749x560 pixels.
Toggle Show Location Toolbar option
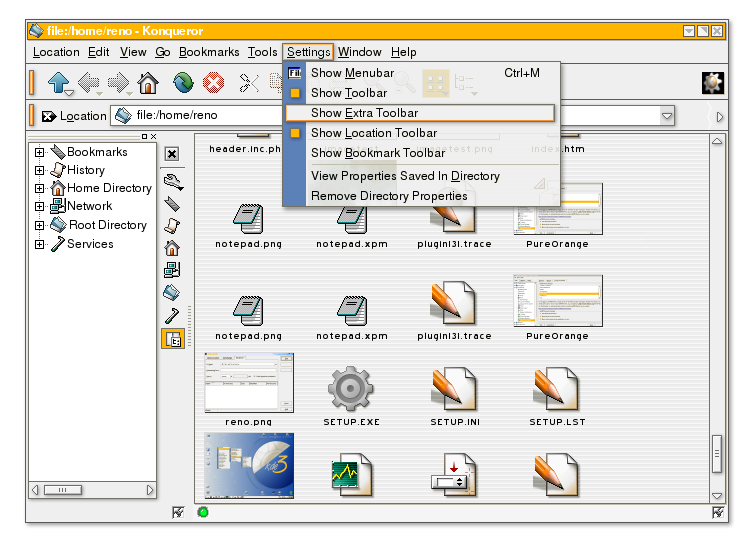420,133
